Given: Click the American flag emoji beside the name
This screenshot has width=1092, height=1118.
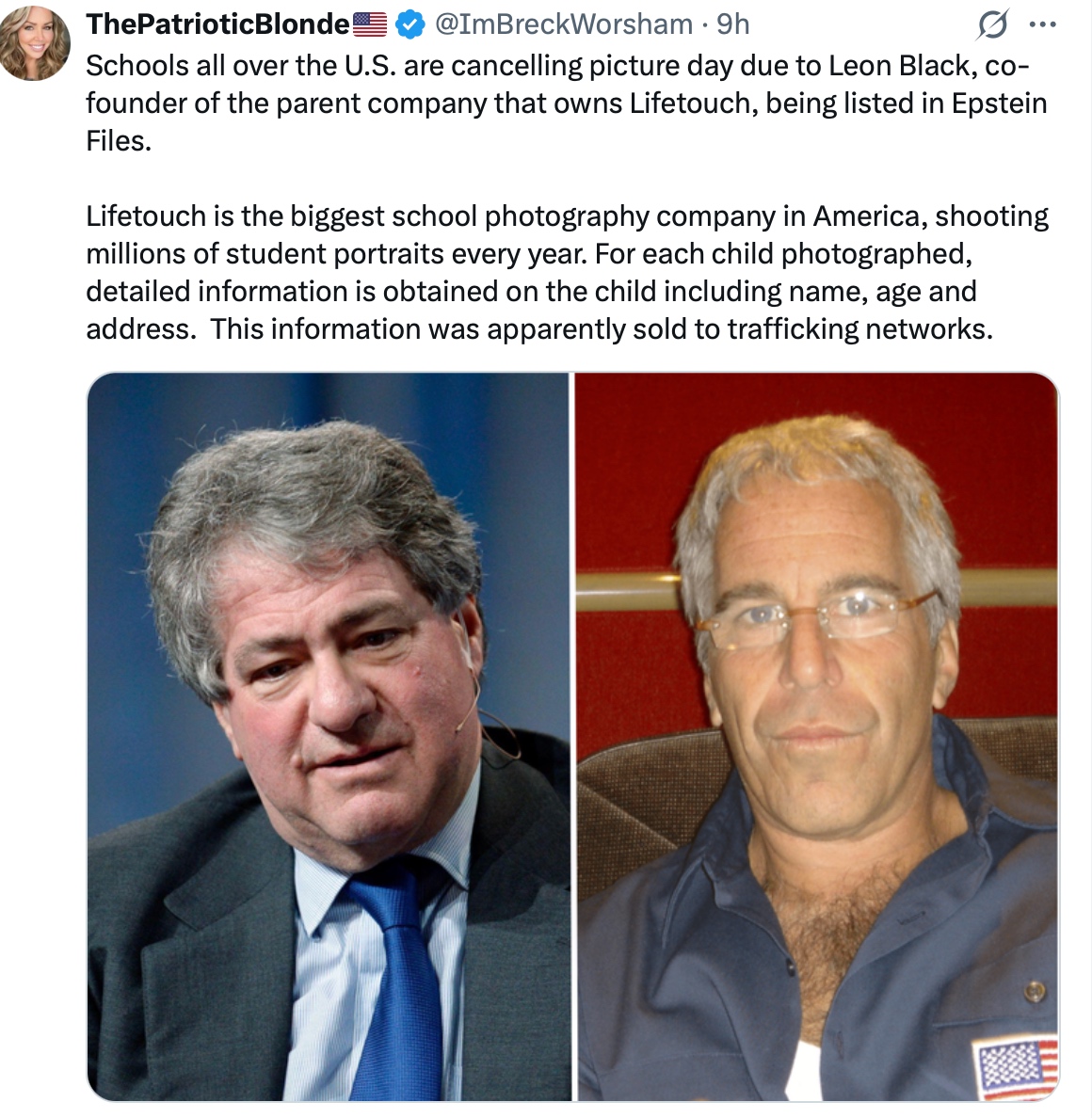Looking at the screenshot, I should point(370,24).
